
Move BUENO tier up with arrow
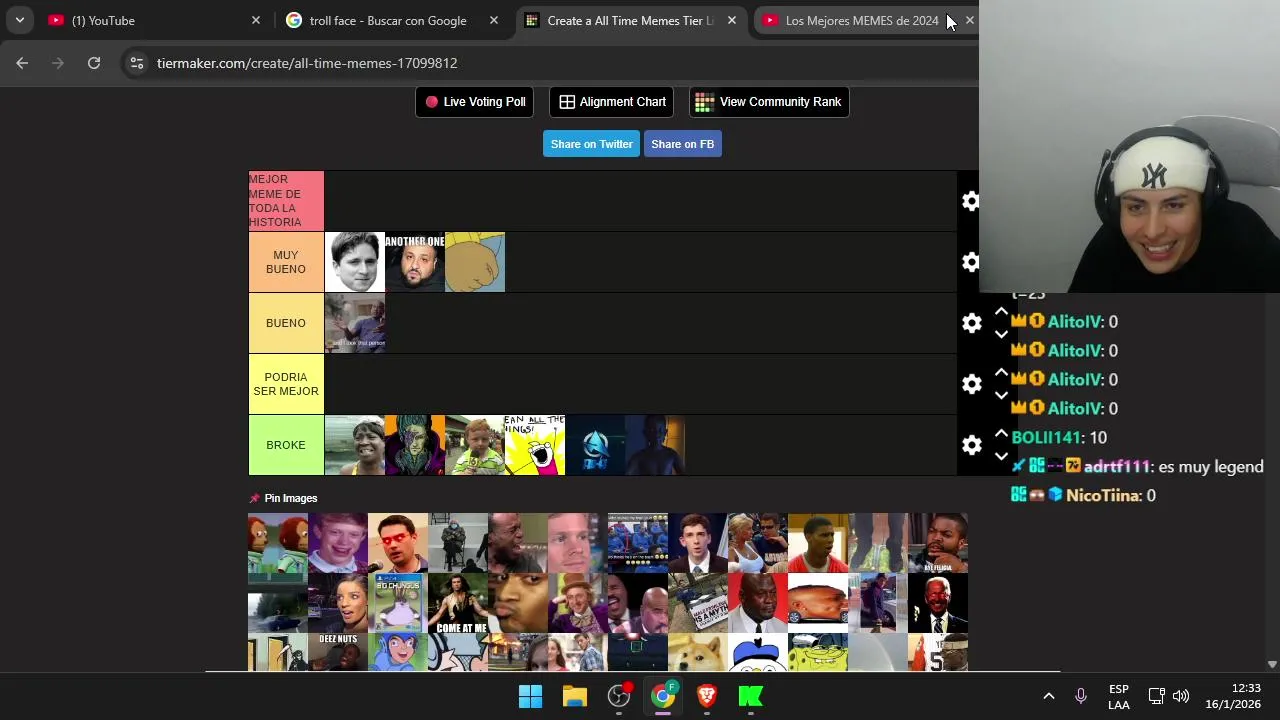coord(1001,312)
